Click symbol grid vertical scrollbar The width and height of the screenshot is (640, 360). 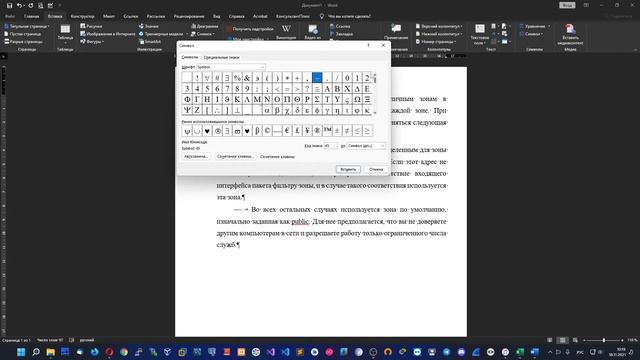[374, 94]
